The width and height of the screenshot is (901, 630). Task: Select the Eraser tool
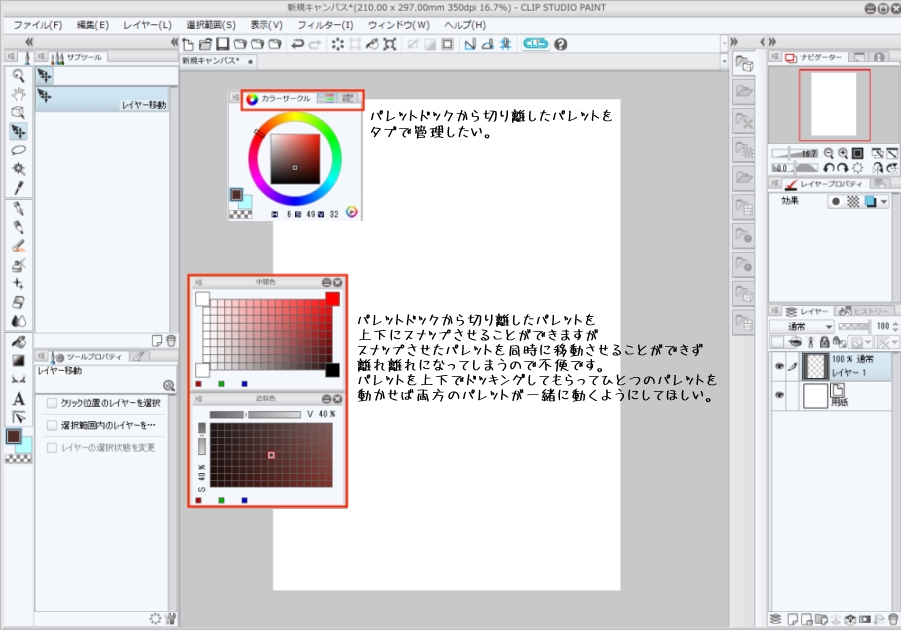pos(18,302)
